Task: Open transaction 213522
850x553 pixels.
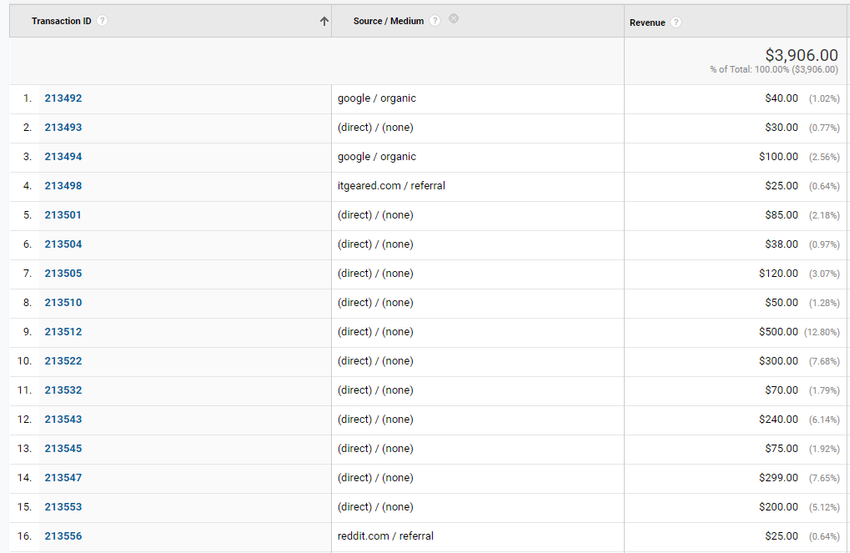Action: [x=63, y=361]
